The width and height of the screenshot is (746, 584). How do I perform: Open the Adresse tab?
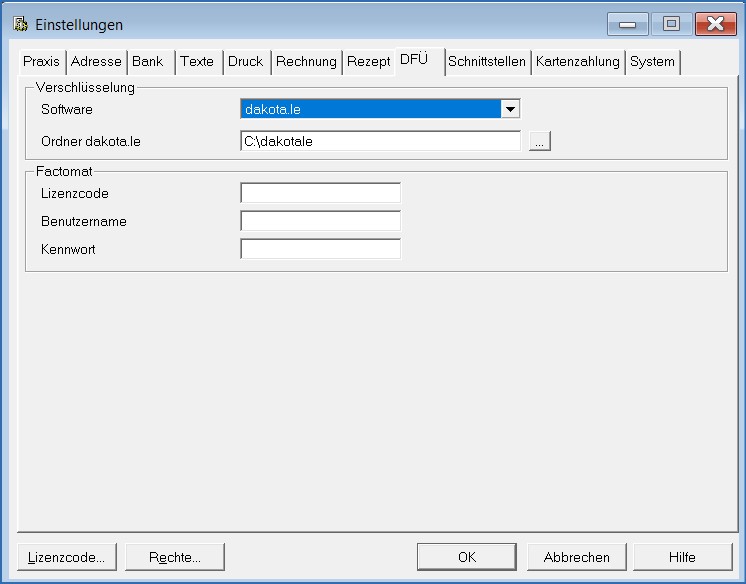pyautogui.click(x=96, y=62)
